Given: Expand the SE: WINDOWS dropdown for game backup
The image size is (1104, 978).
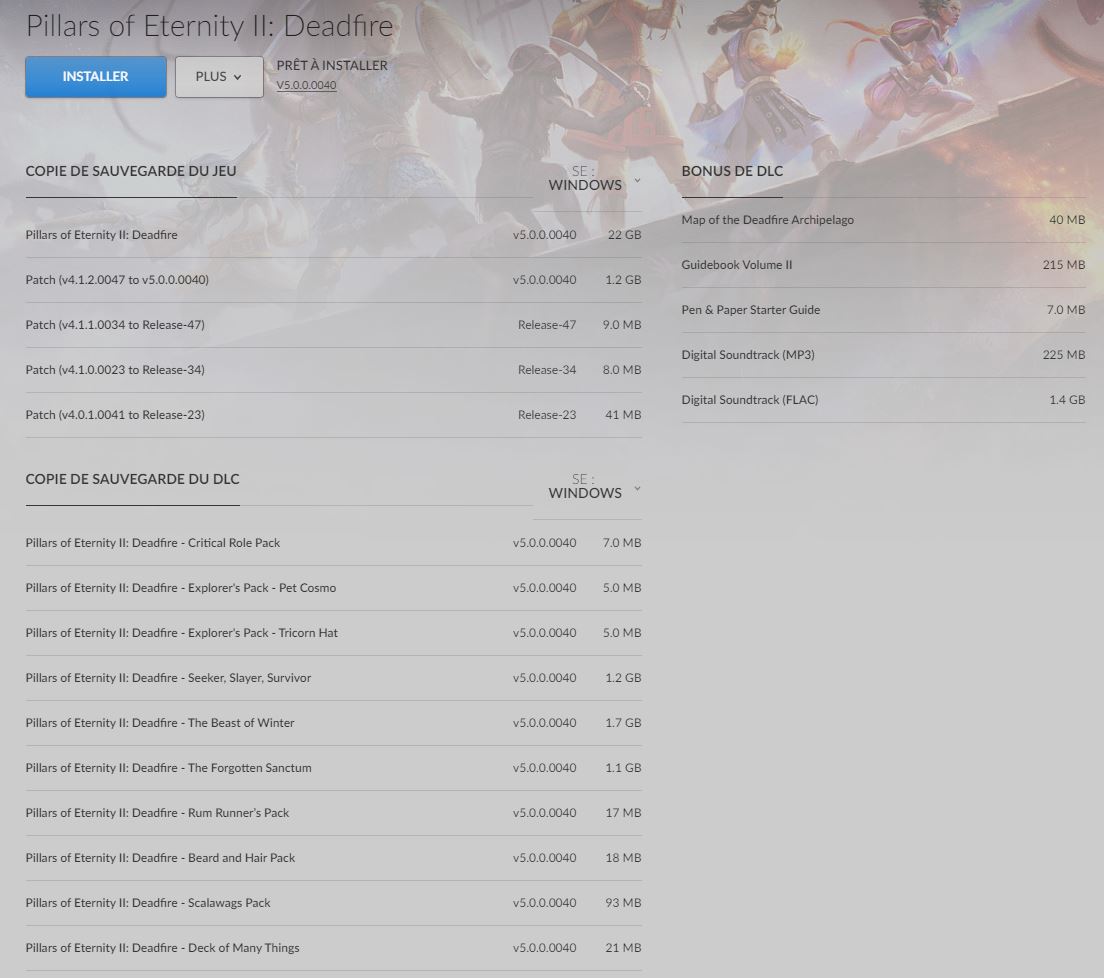Looking at the screenshot, I should coord(594,178).
